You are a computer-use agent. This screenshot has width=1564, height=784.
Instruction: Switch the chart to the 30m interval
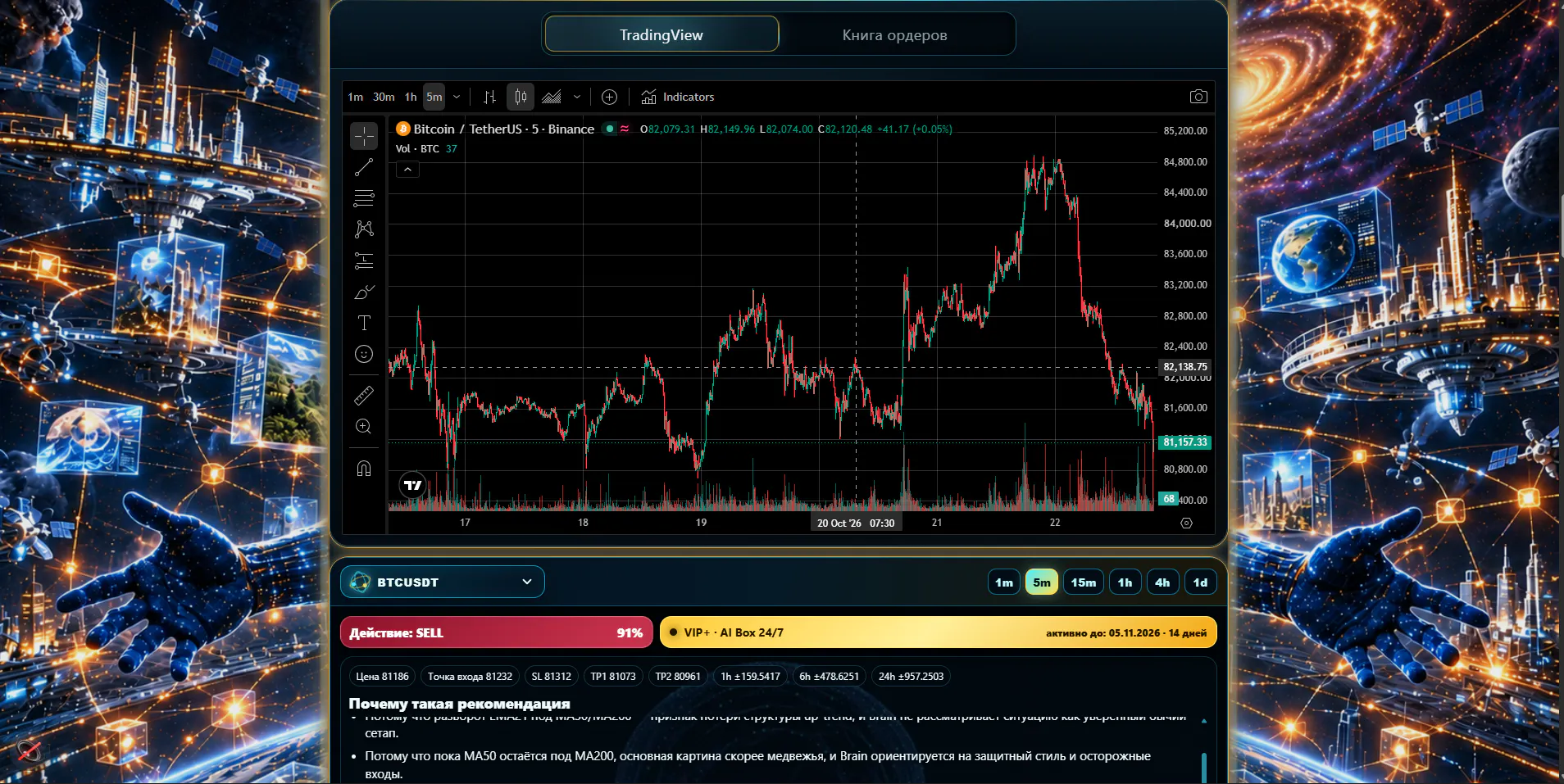pos(384,97)
